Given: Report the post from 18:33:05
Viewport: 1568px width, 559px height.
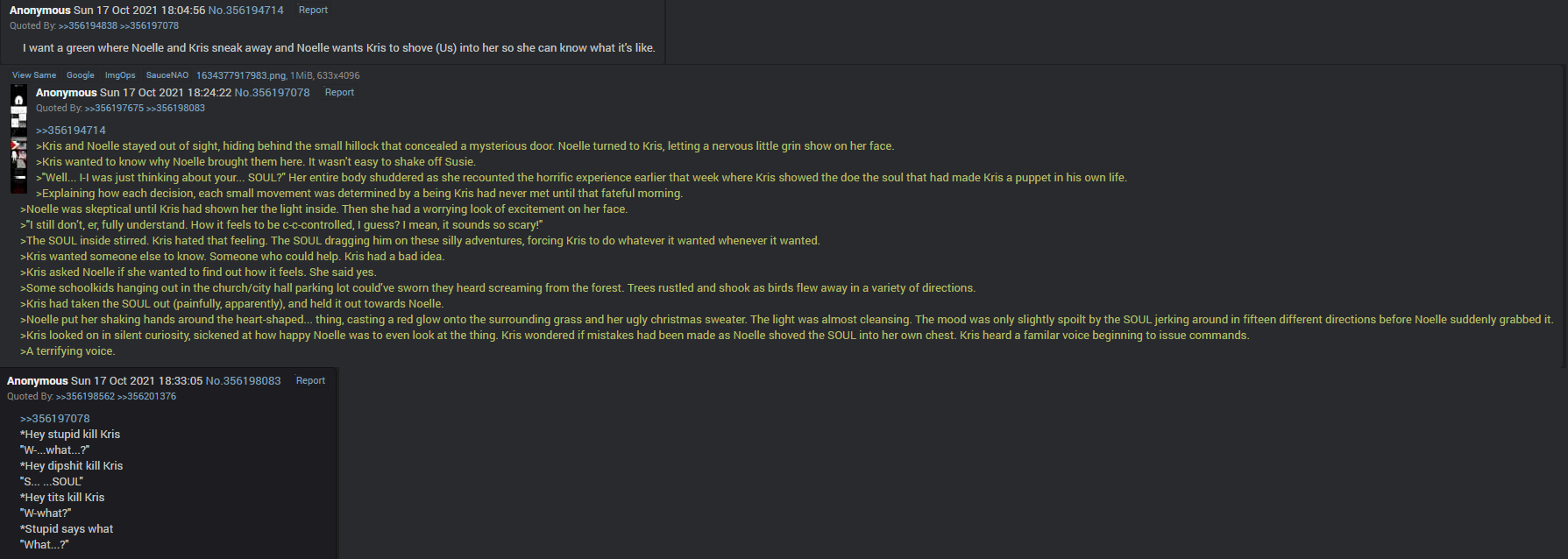Looking at the screenshot, I should 310,381.
